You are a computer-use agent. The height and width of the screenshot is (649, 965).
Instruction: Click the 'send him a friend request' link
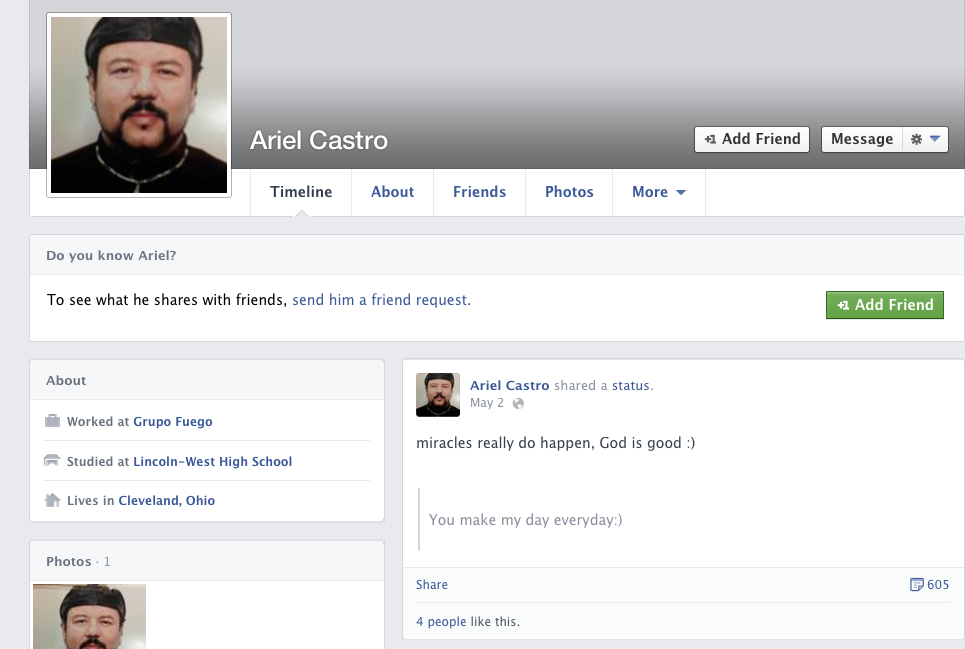click(381, 300)
